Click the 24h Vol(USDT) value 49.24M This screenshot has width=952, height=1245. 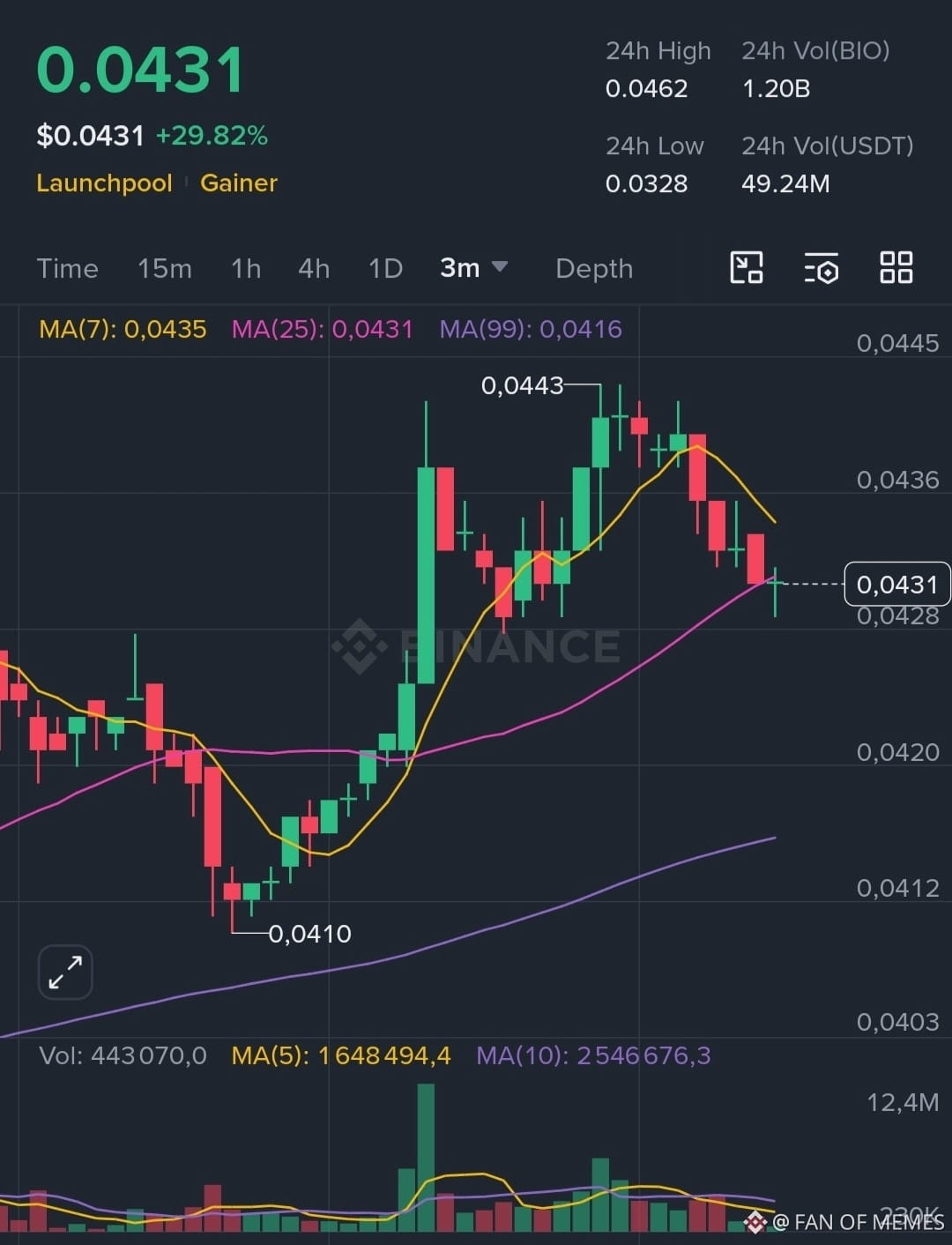pyautogui.click(x=785, y=183)
